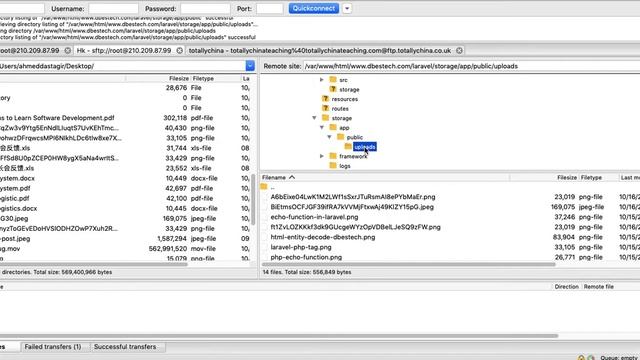Select the highlighted uploads tree item
This screenshot has width=640, height=360.
coord(365,147)
